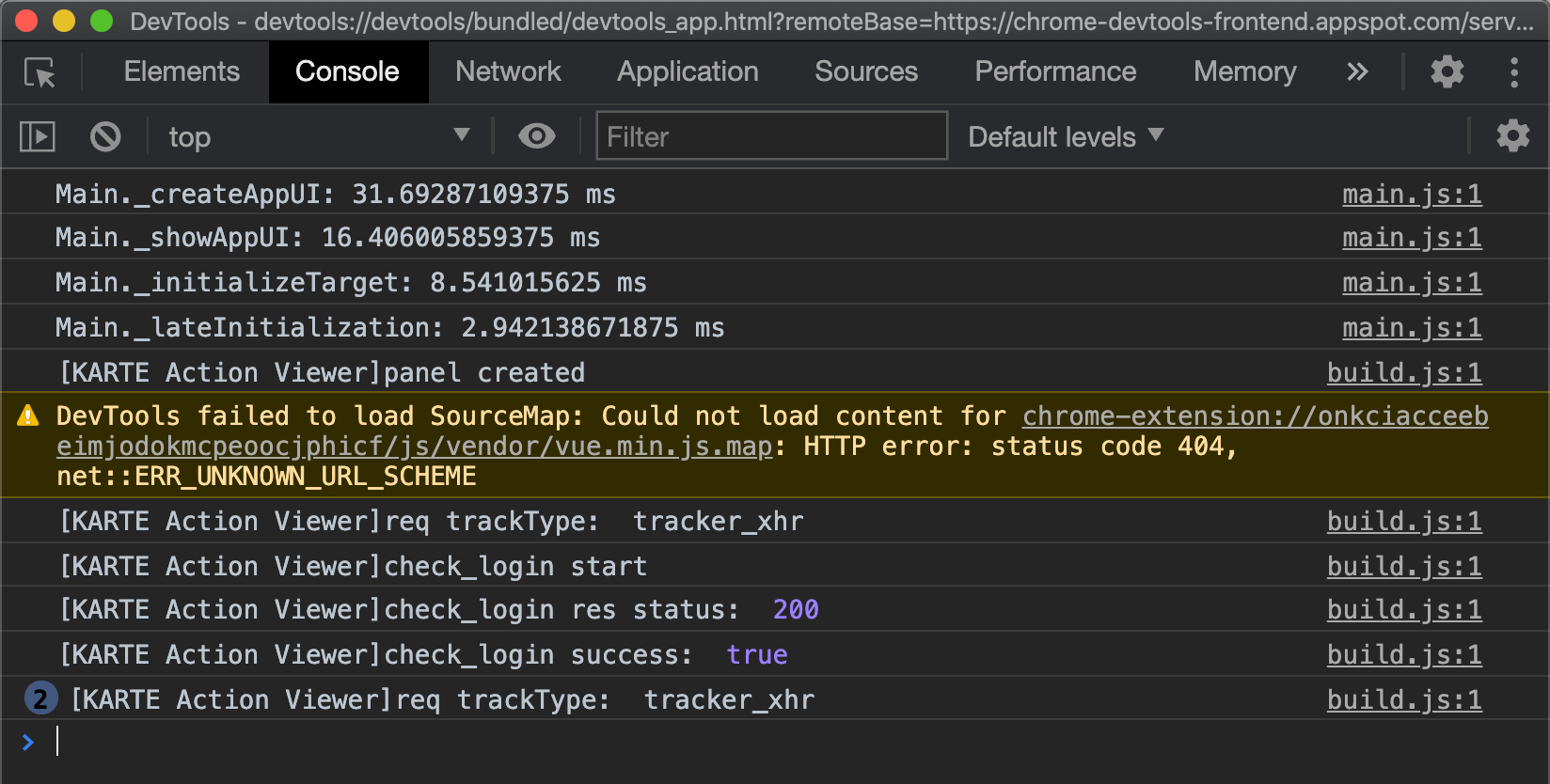
Task: Open console settings gear icon
Action: click(x=1512, y=136)
